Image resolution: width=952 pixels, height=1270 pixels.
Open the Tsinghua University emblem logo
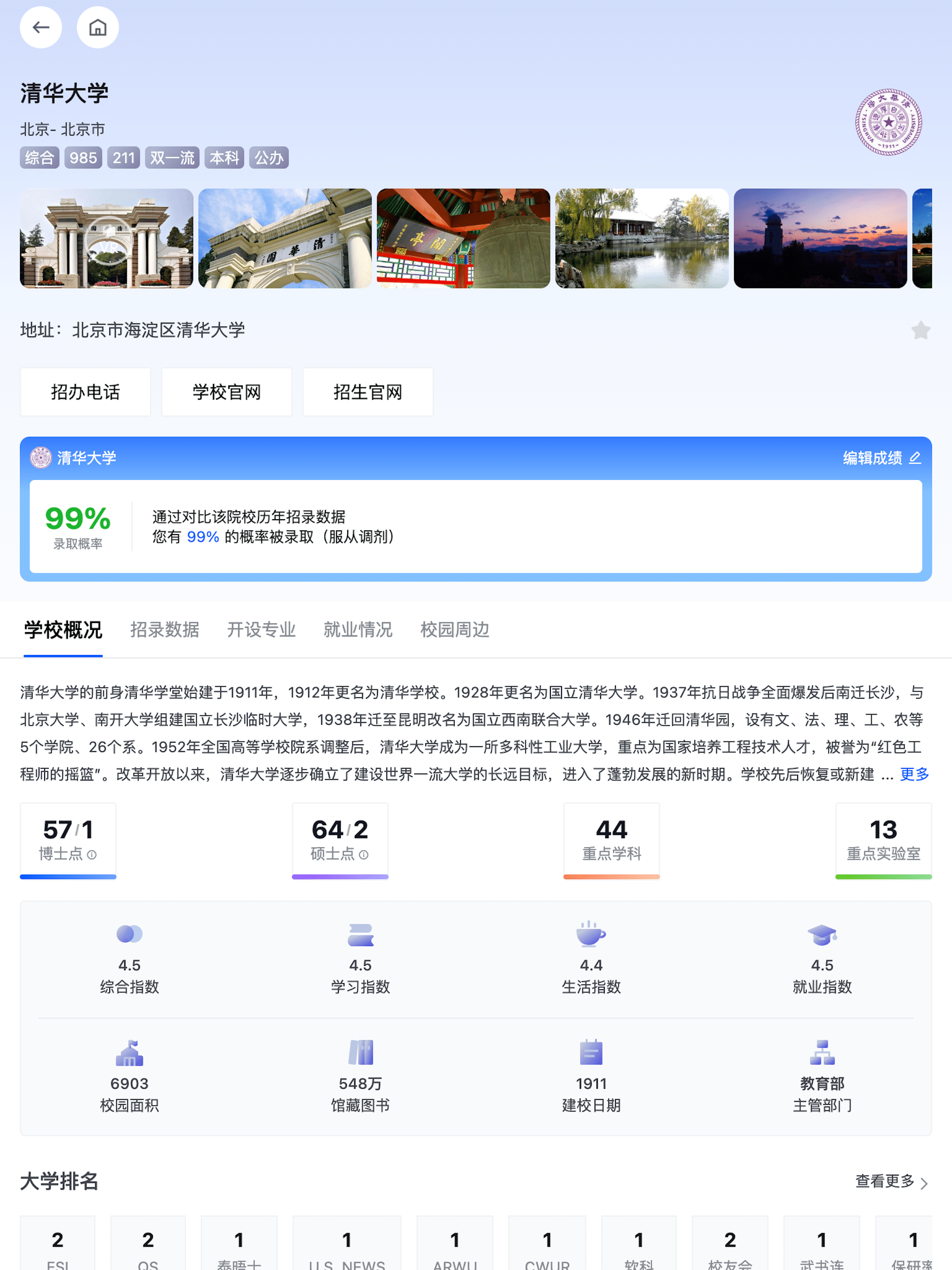tap(888, 122)
